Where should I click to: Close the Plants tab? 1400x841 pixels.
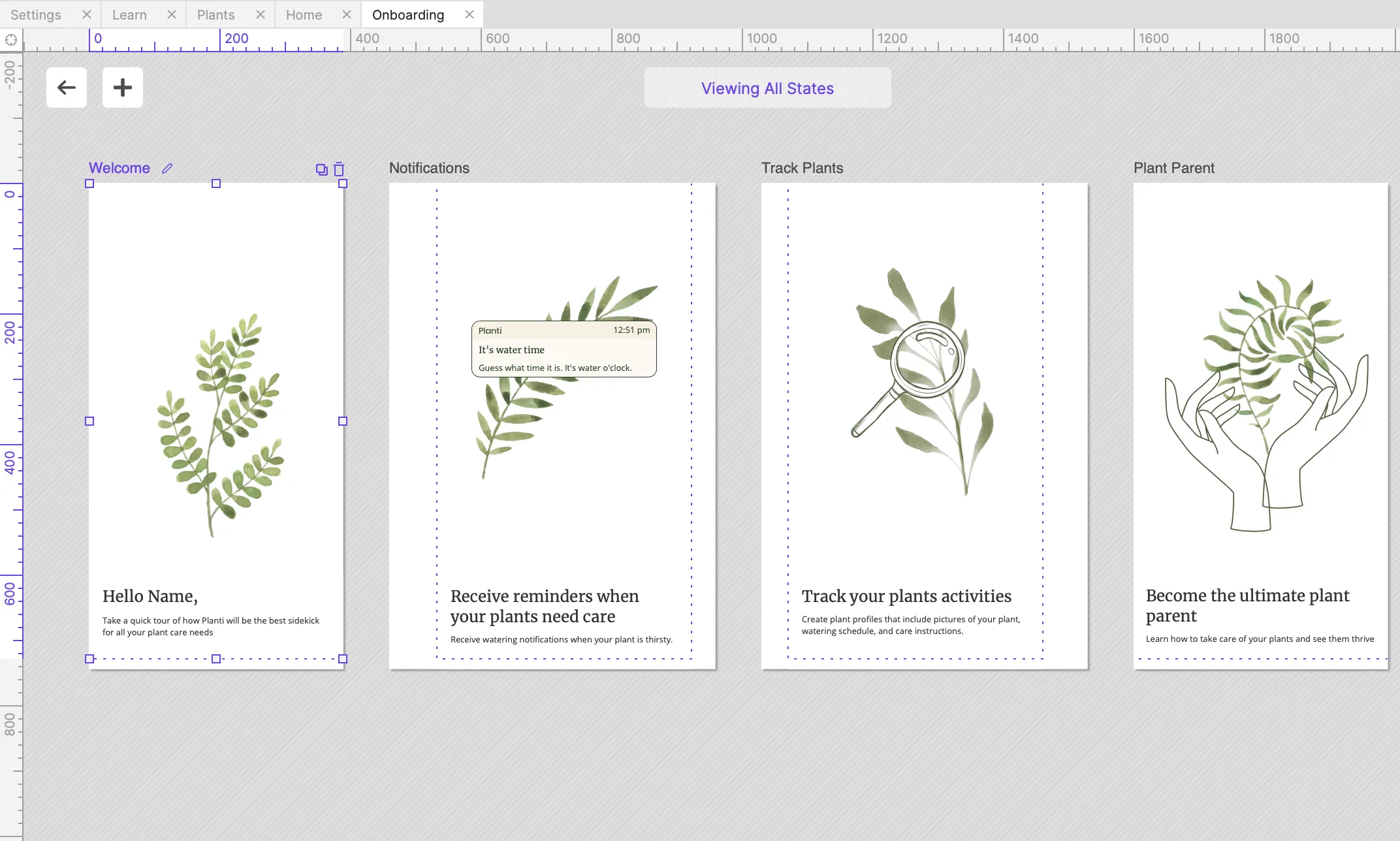click(260, 14)
